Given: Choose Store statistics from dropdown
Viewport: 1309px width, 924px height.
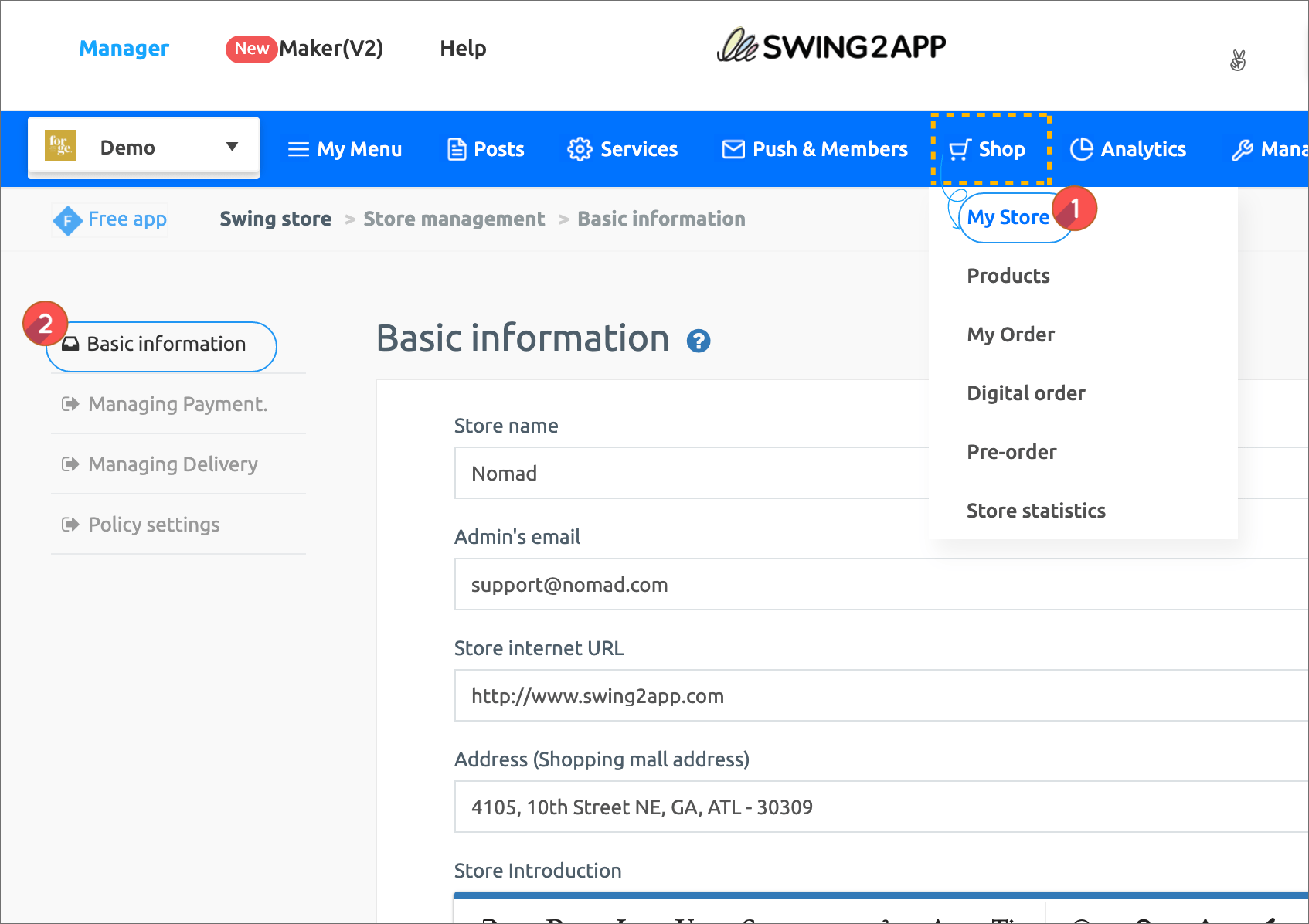Looking at the screenshot, I should (1036, 511).
